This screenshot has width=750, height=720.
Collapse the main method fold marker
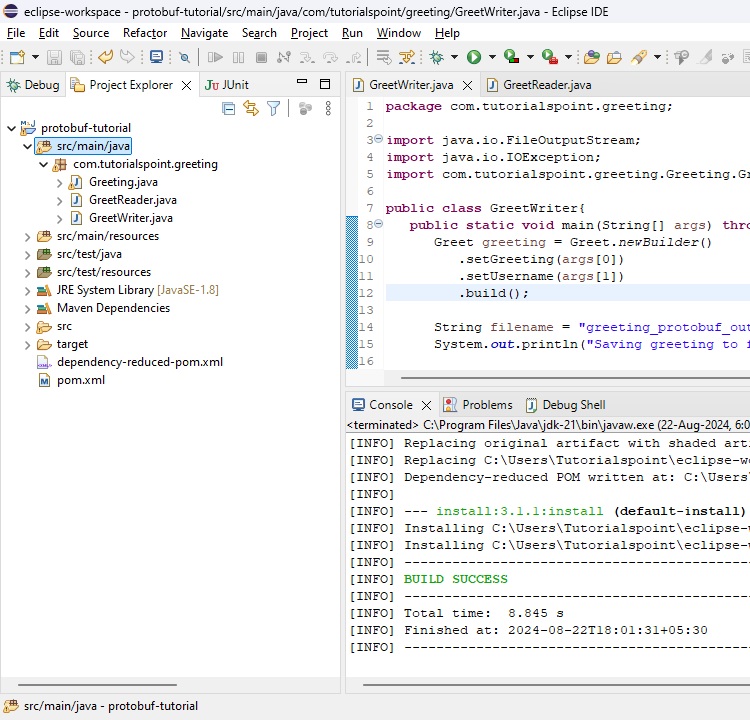(378, 225)
